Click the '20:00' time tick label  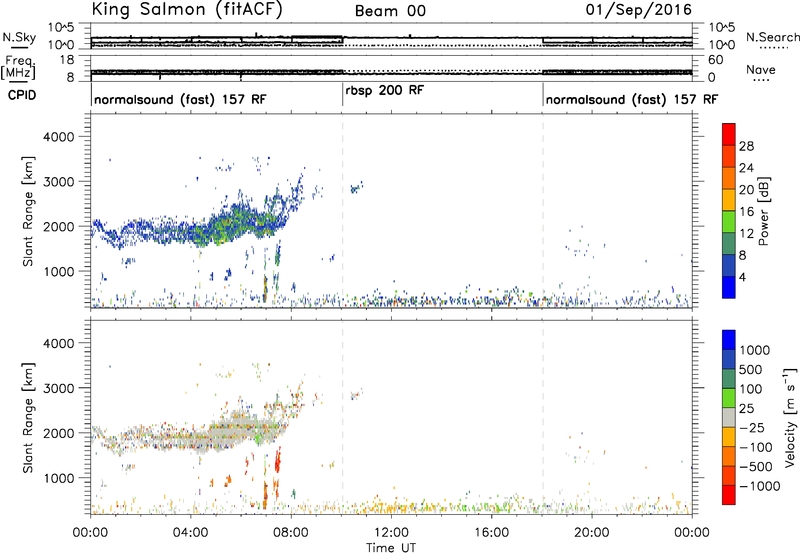(x=592, y=533)
